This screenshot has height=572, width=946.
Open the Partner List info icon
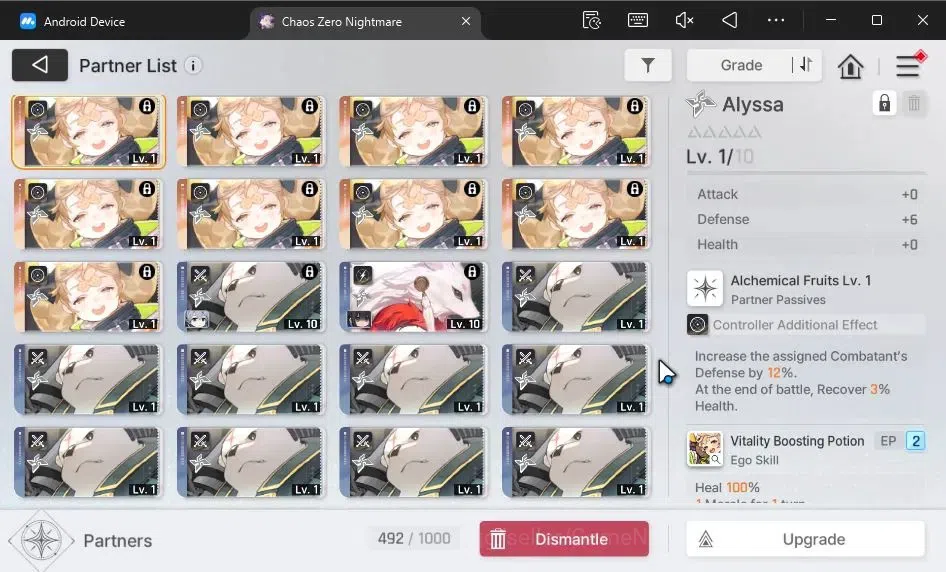point(193,66)
